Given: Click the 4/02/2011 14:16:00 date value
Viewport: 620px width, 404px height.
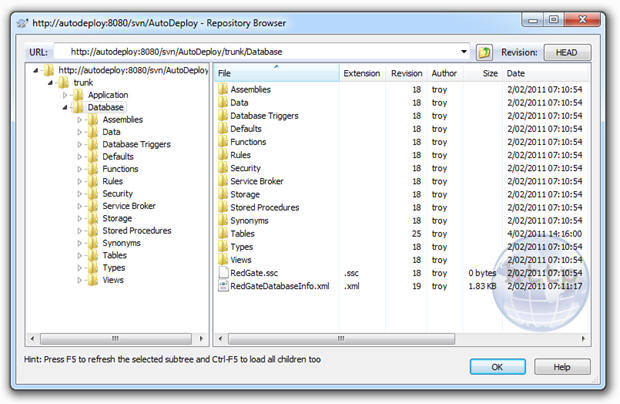Looking at the screenshot, I should tap(544, 234).
